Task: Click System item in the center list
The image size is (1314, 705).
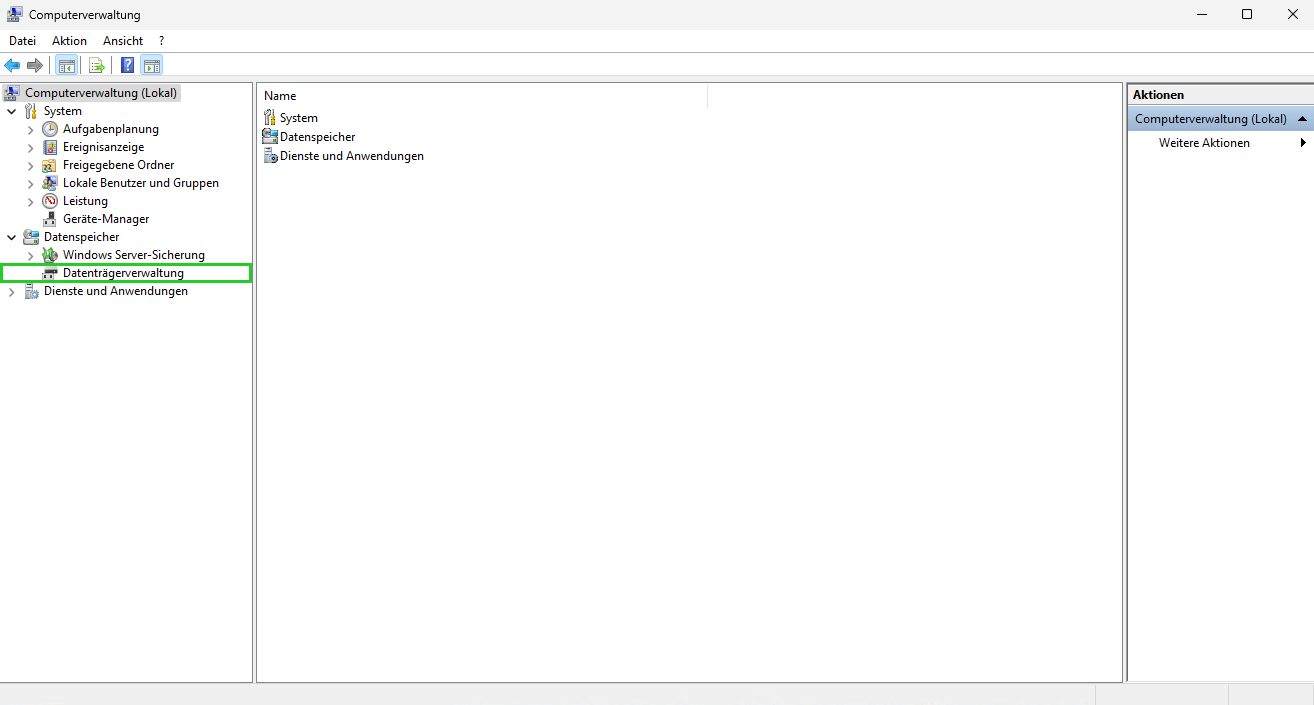Action: click(x=298, y=118)
